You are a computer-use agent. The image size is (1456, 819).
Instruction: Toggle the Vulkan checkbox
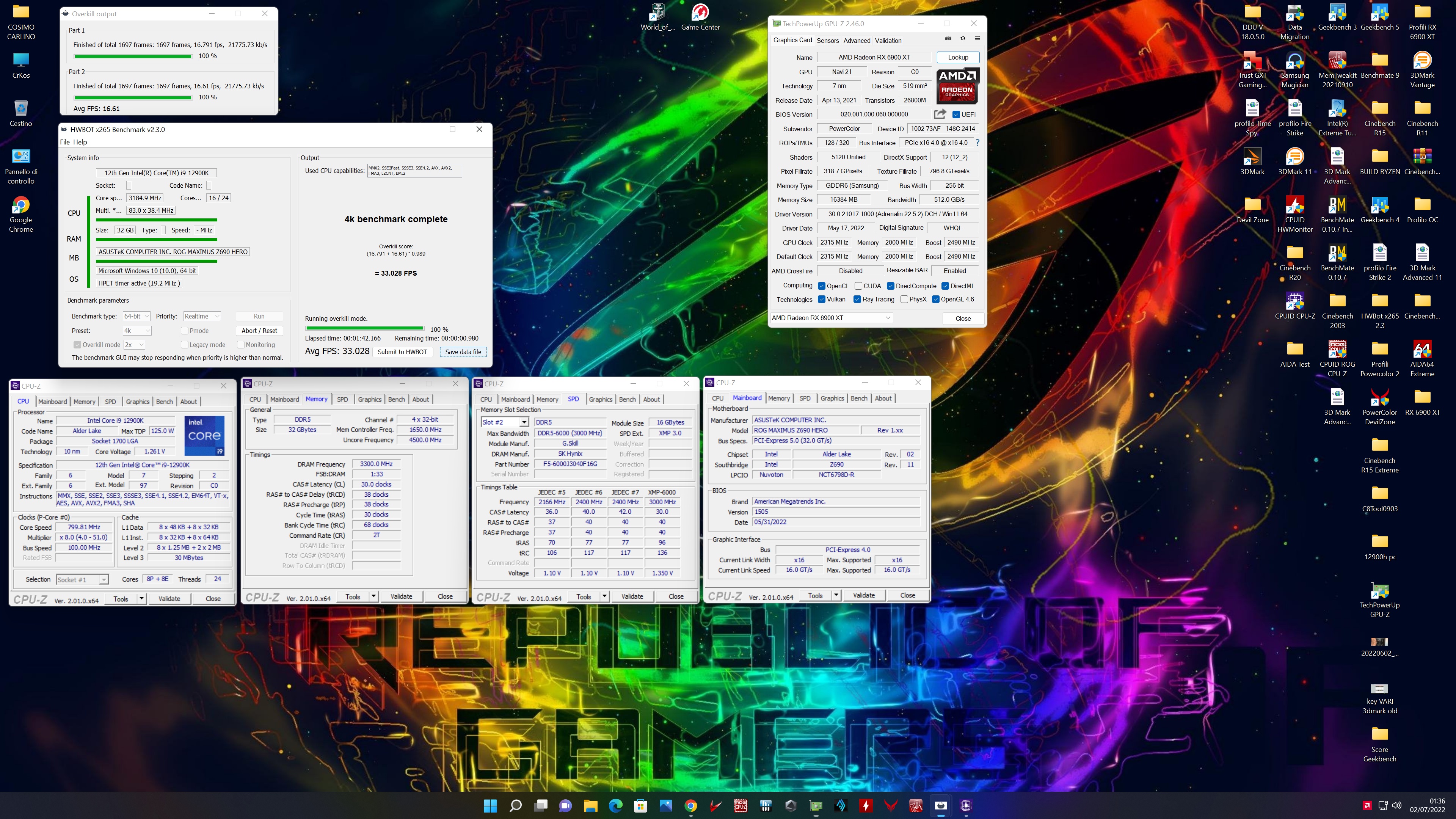[821, 300]
